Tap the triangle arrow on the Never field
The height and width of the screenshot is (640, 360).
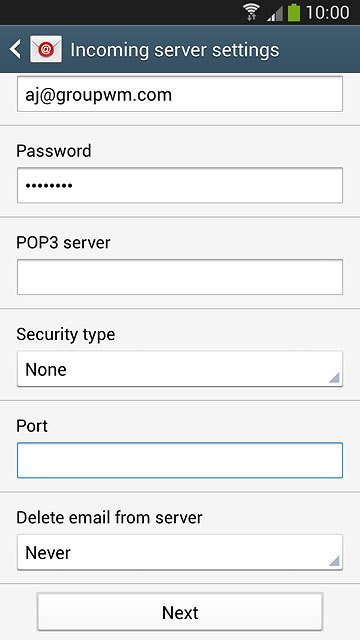point(334,561)
